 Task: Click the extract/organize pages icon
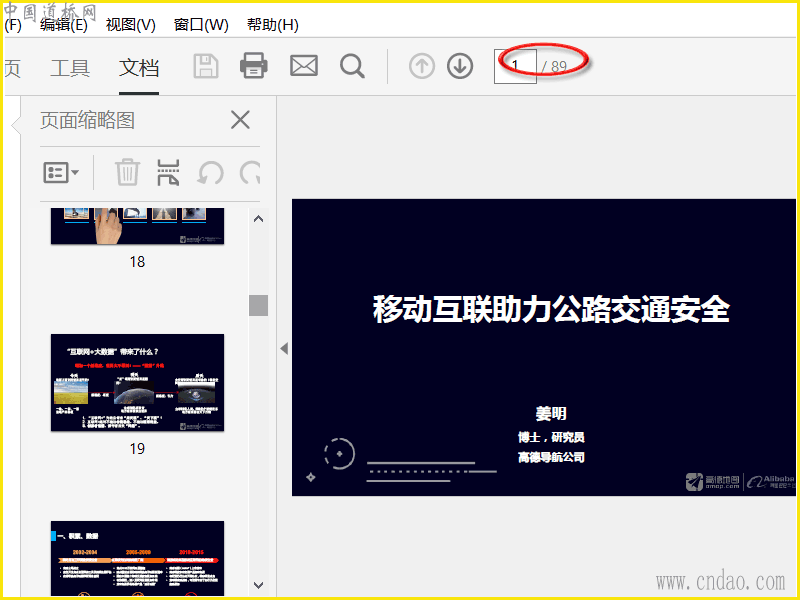[x=168, y=172]
